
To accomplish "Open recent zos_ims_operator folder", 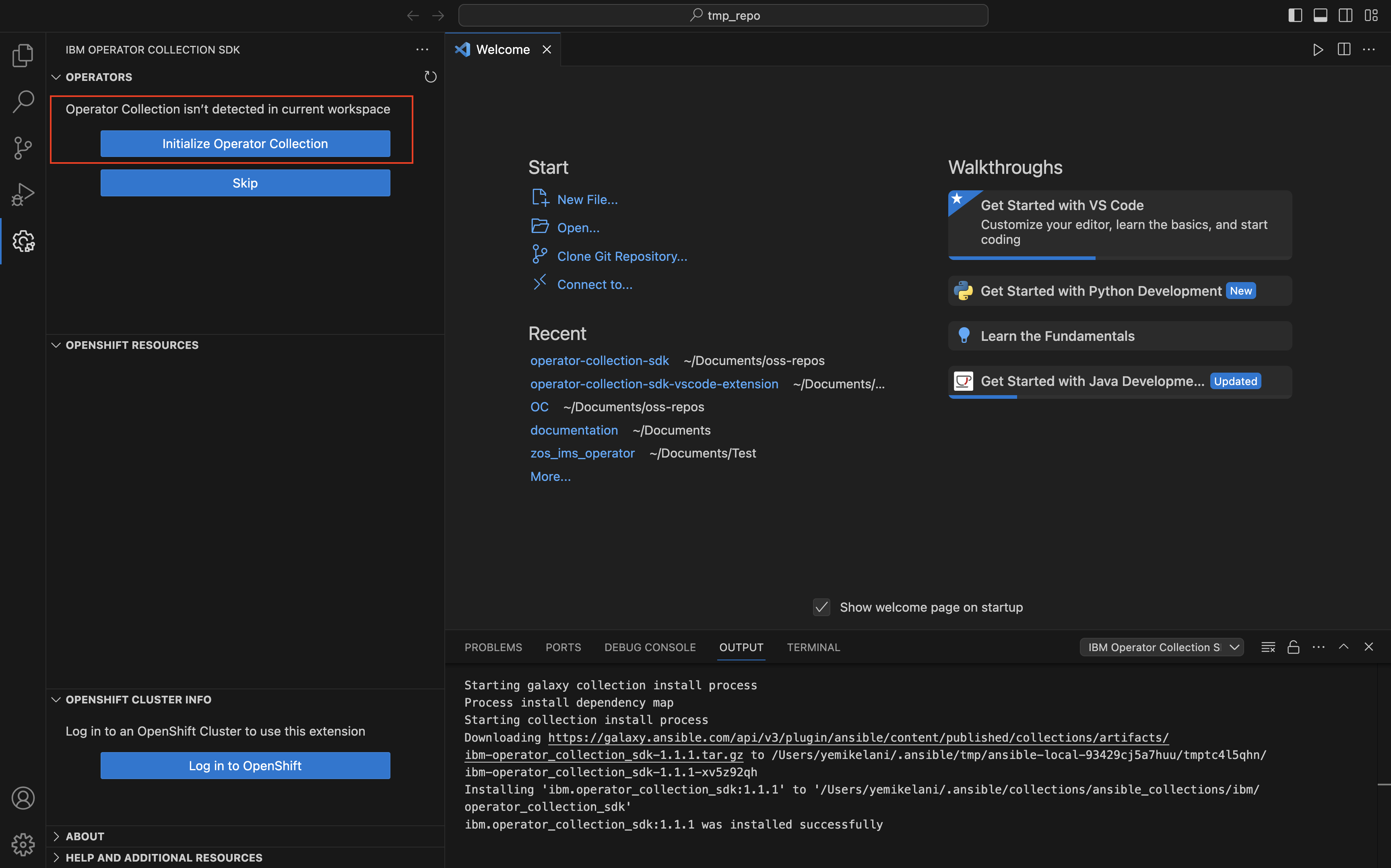I will (x=582, y=454).
